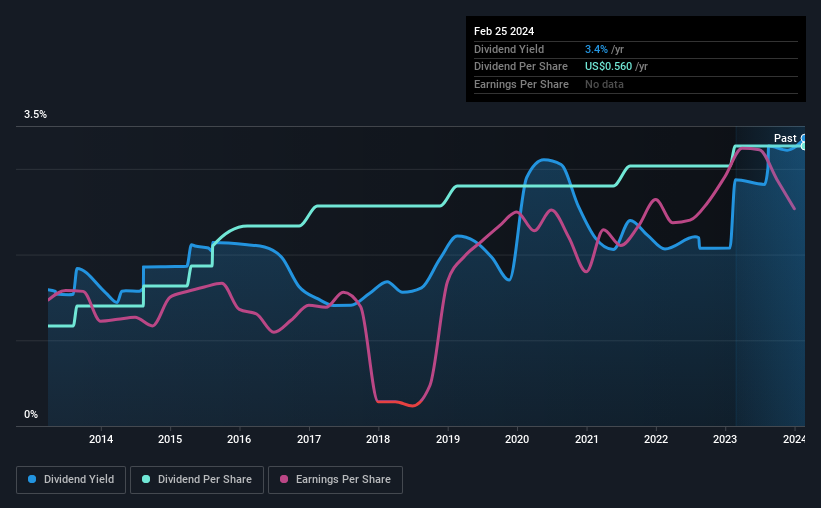This screenshot has width=821, height=508.
Task: Click the 'No data' earnings value
Action: click(x=604, y=84)
